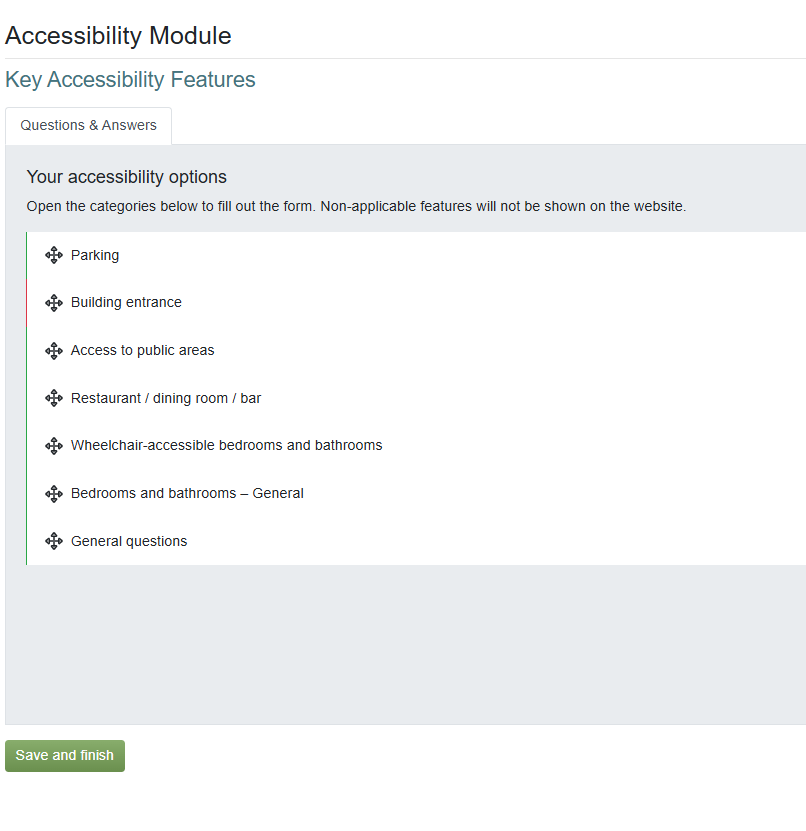806x831 pixels.
Task: Open the Restaurant / dining room / bar section
Action: 166,398
